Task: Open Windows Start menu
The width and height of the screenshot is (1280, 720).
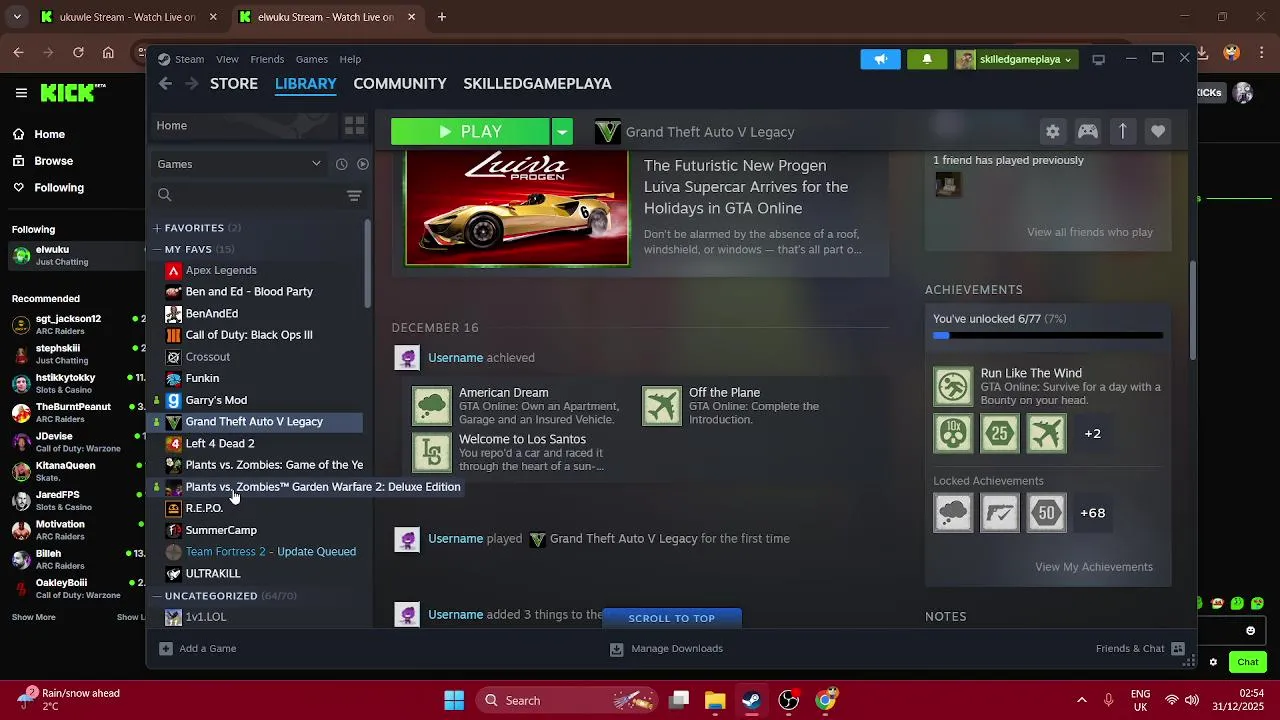Action: pos(453,700)
